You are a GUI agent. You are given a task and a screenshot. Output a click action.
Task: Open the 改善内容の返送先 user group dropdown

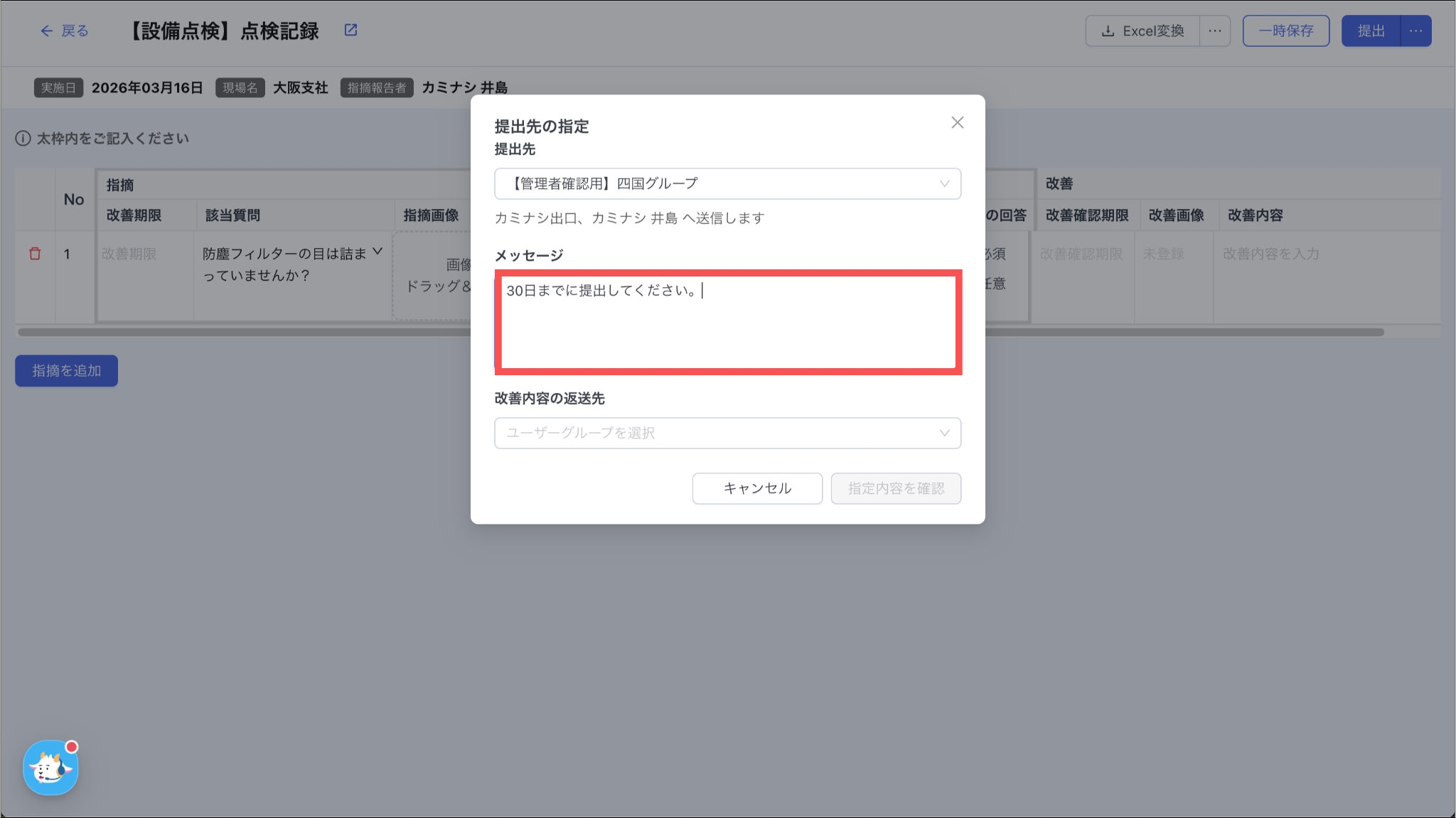727,433
